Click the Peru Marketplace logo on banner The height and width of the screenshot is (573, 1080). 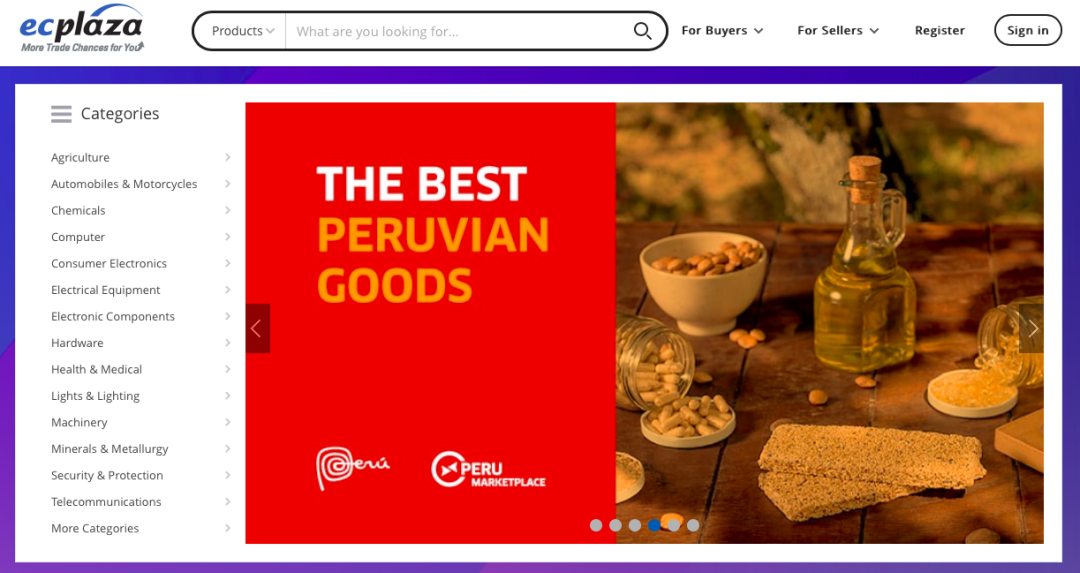(x=488, y=470)
